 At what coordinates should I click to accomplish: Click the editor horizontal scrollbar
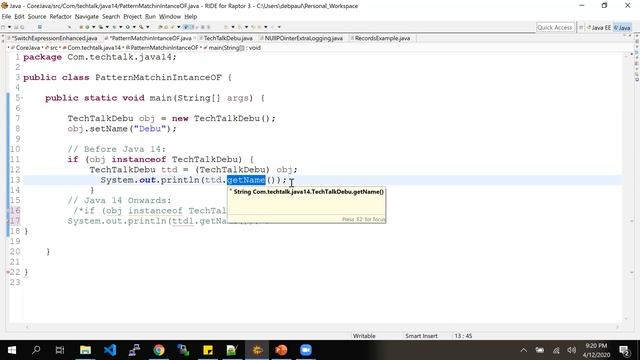[322, 327]
